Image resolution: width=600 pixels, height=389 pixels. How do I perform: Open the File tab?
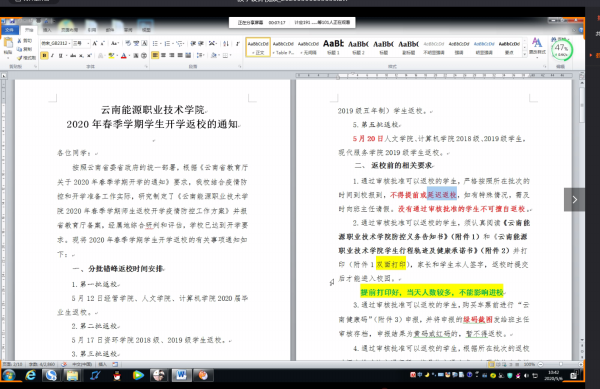pos(9,29)
